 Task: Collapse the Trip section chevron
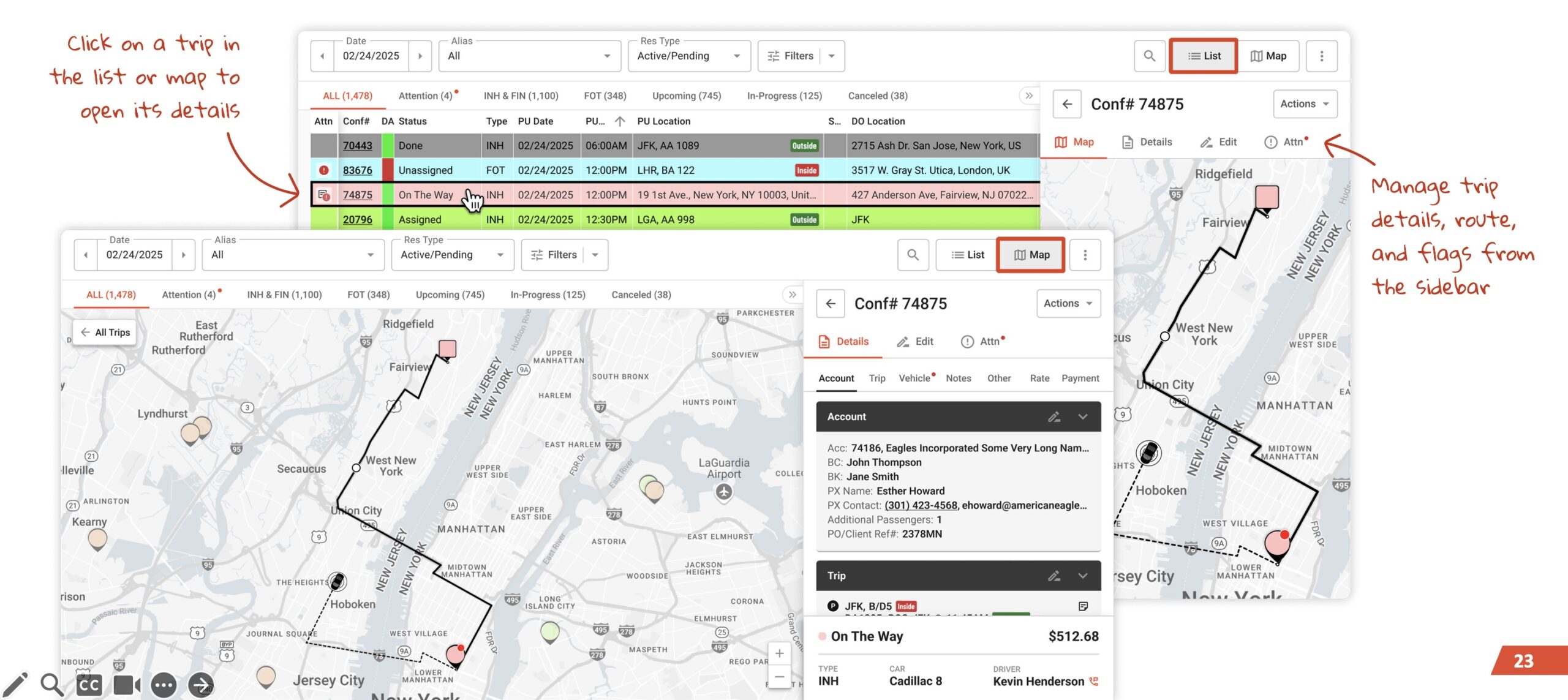[1083, 576]
